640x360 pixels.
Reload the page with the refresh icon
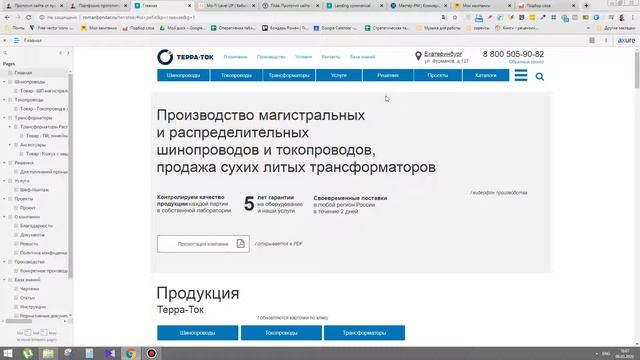click(x=29, y=18)
